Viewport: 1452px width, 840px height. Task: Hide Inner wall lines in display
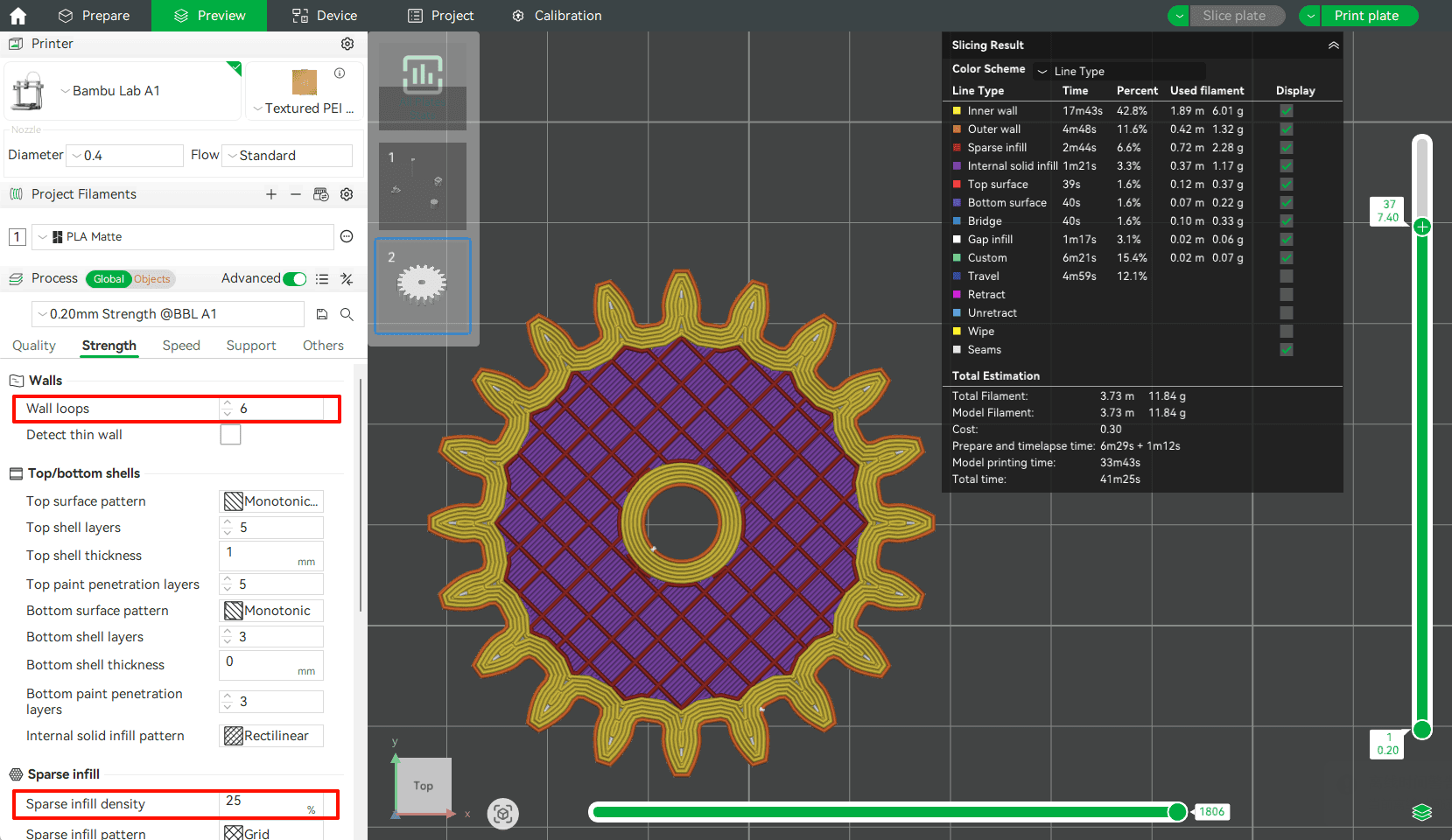[x=1286, y=111]
